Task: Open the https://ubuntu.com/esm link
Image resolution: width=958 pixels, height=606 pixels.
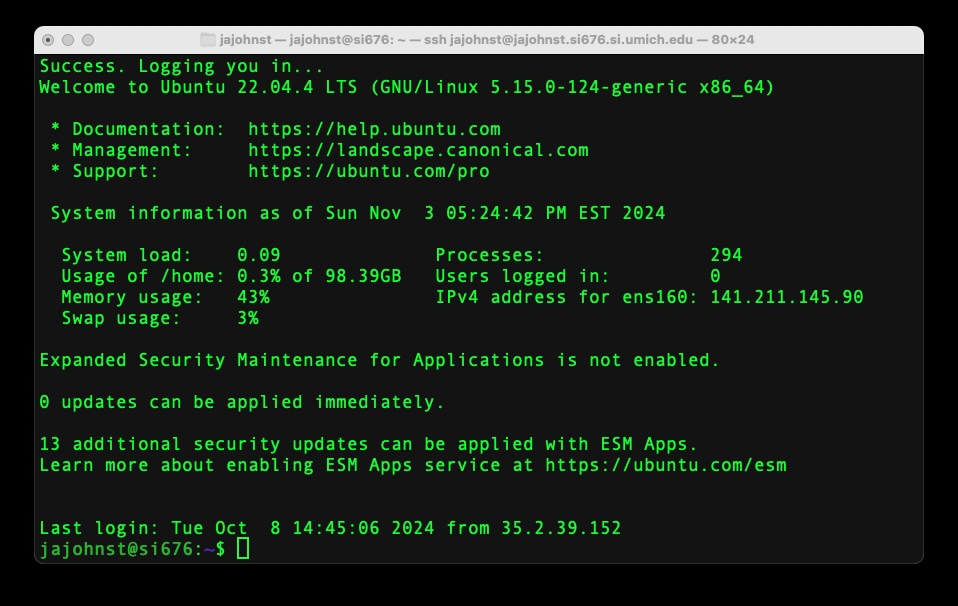Action: [666, 465]
